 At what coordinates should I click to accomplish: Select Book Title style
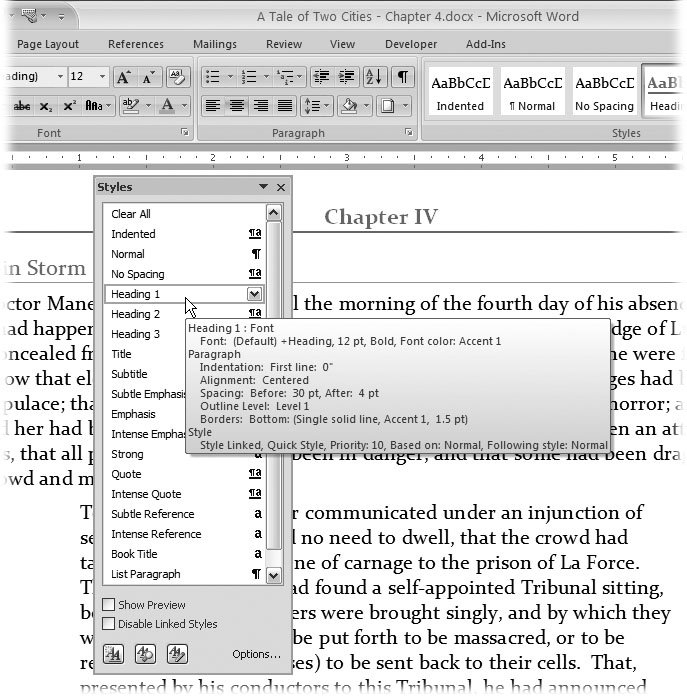click(x=184, y=554)
